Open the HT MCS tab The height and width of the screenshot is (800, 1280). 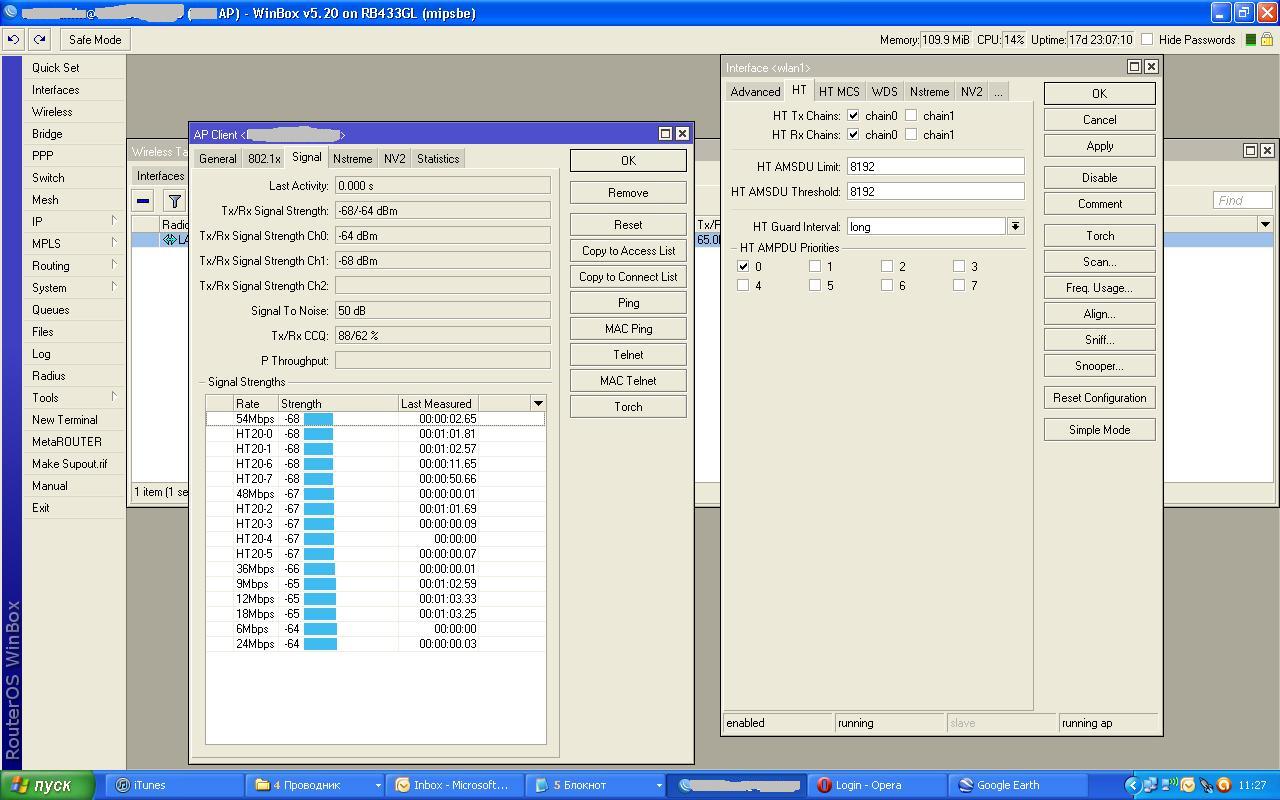tap(839, 92)
